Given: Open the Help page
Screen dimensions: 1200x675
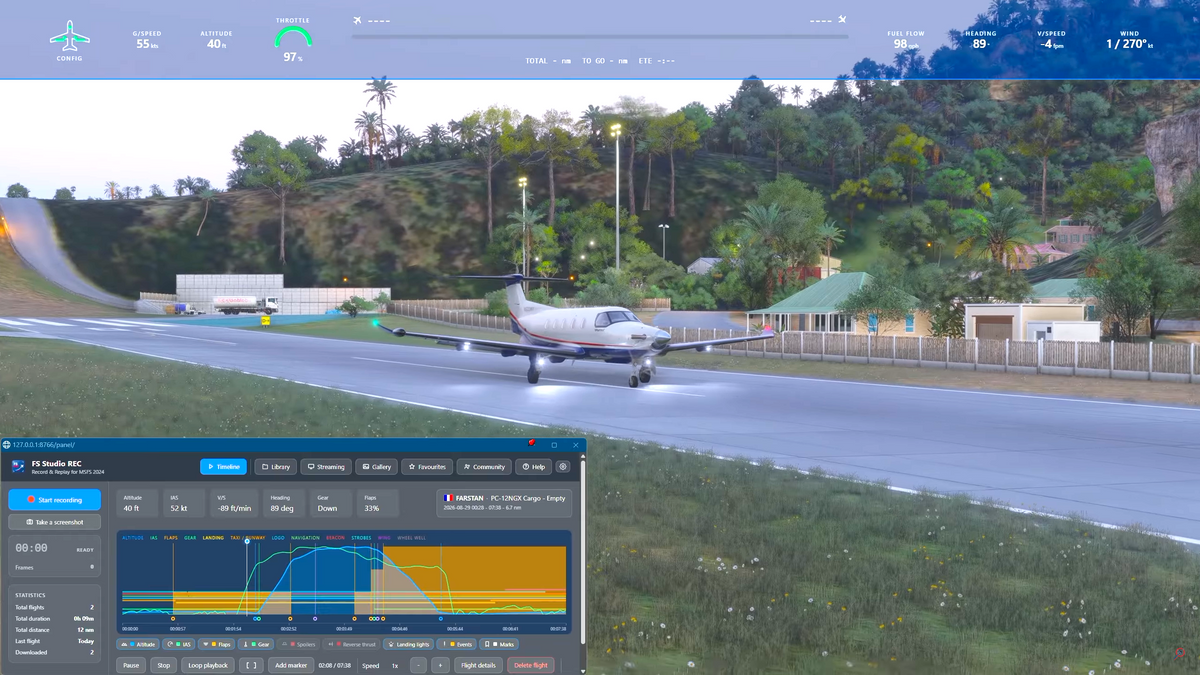Looking at the screenshot, I should tap(533, 467).
